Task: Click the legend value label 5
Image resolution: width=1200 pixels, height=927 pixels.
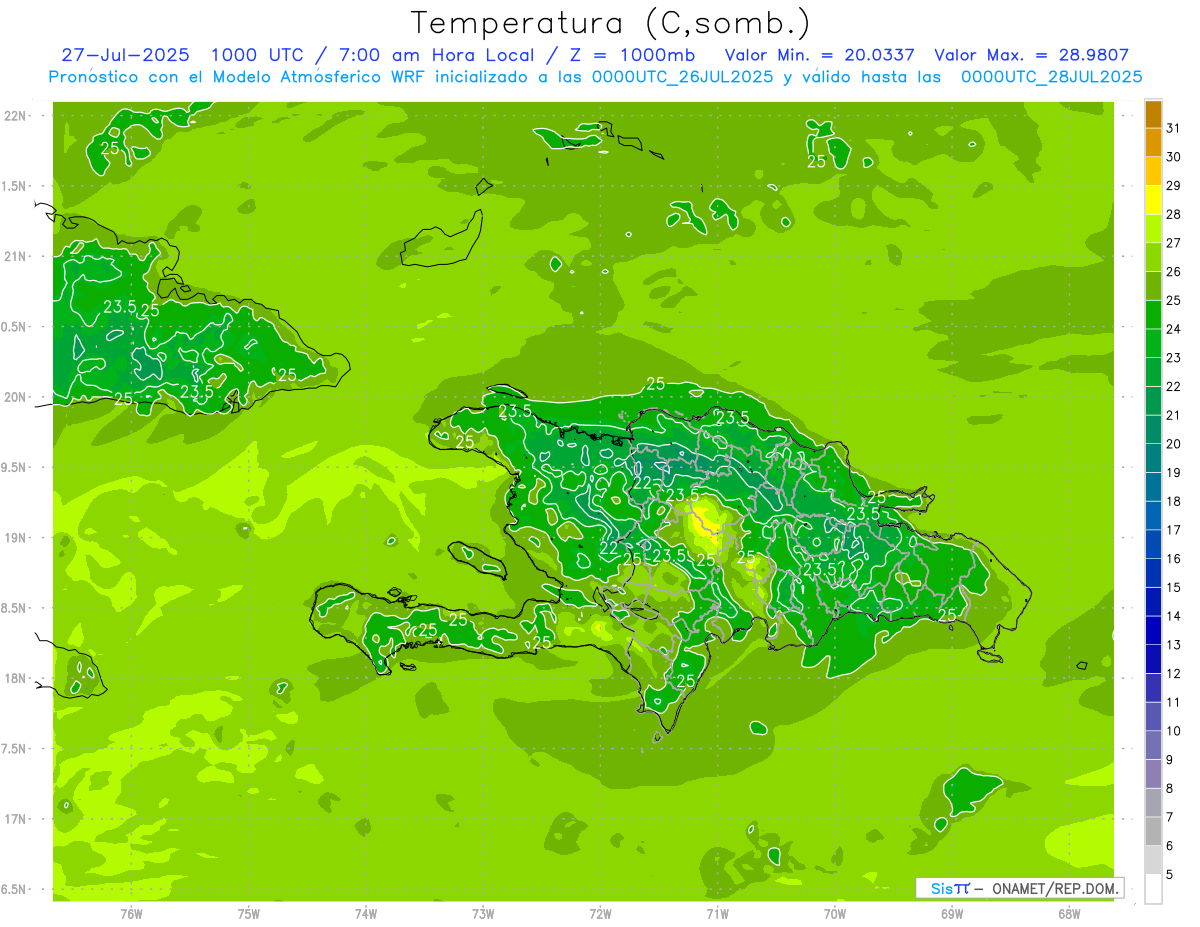Action: pos(1170,874)
